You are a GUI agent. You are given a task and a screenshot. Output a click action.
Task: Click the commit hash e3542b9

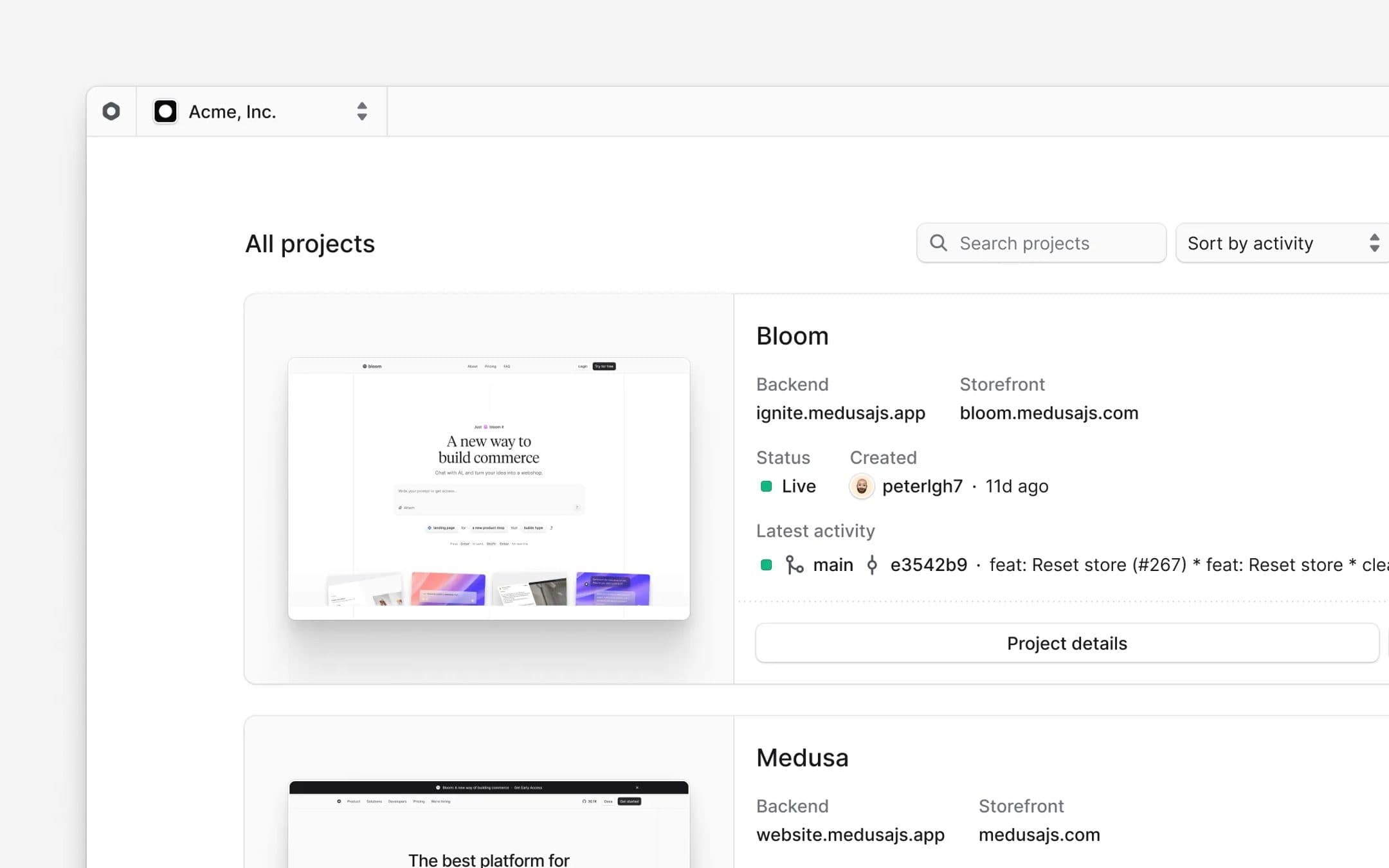coord(929,565)
